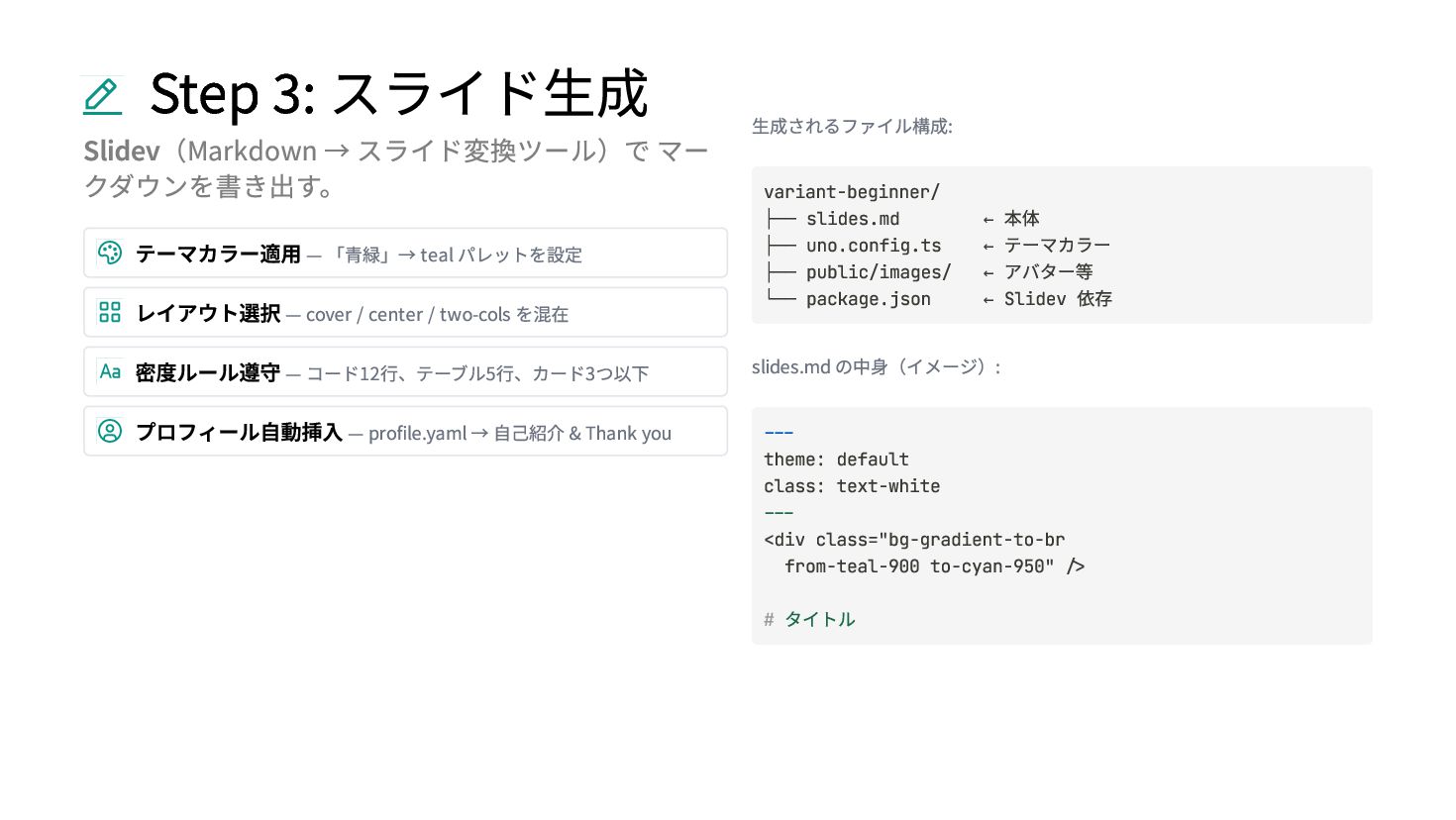Click the text profile.yaml → 自己紹介 & Thank you
1456x820 pixels.
520,433
